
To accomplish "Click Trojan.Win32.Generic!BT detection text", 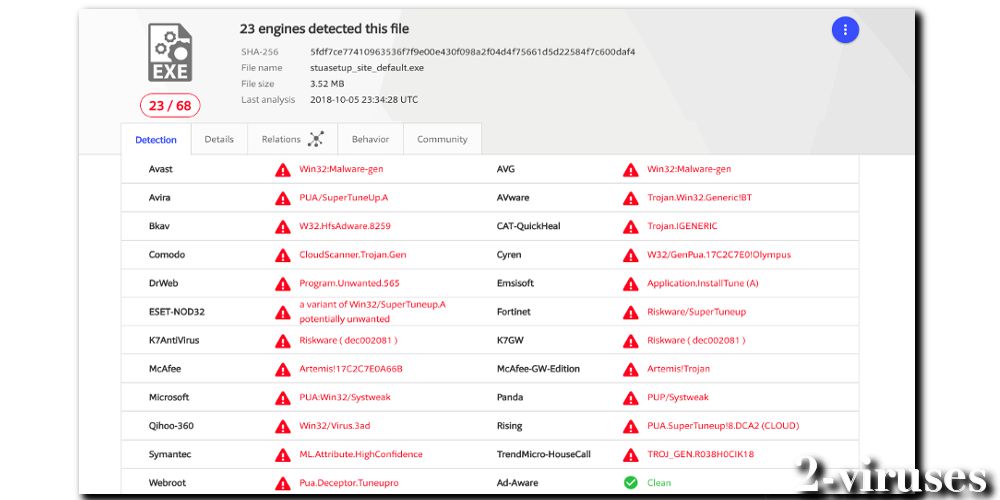I will click(700, 198).
